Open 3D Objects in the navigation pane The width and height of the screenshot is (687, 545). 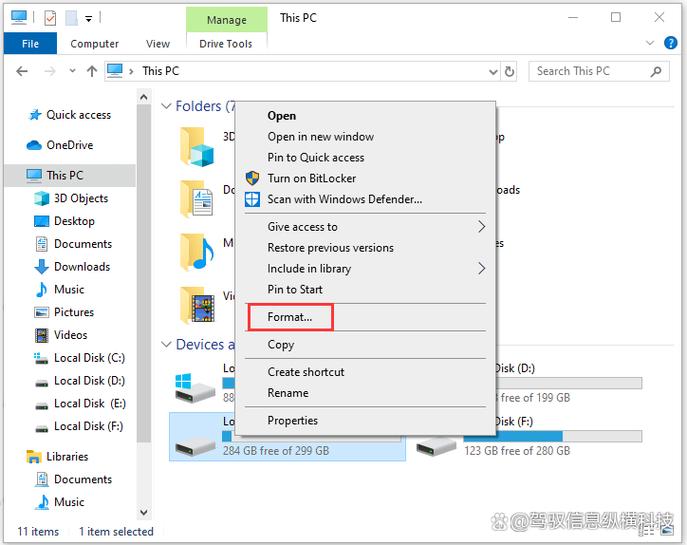pyautogui.click(x=71, y=198)
